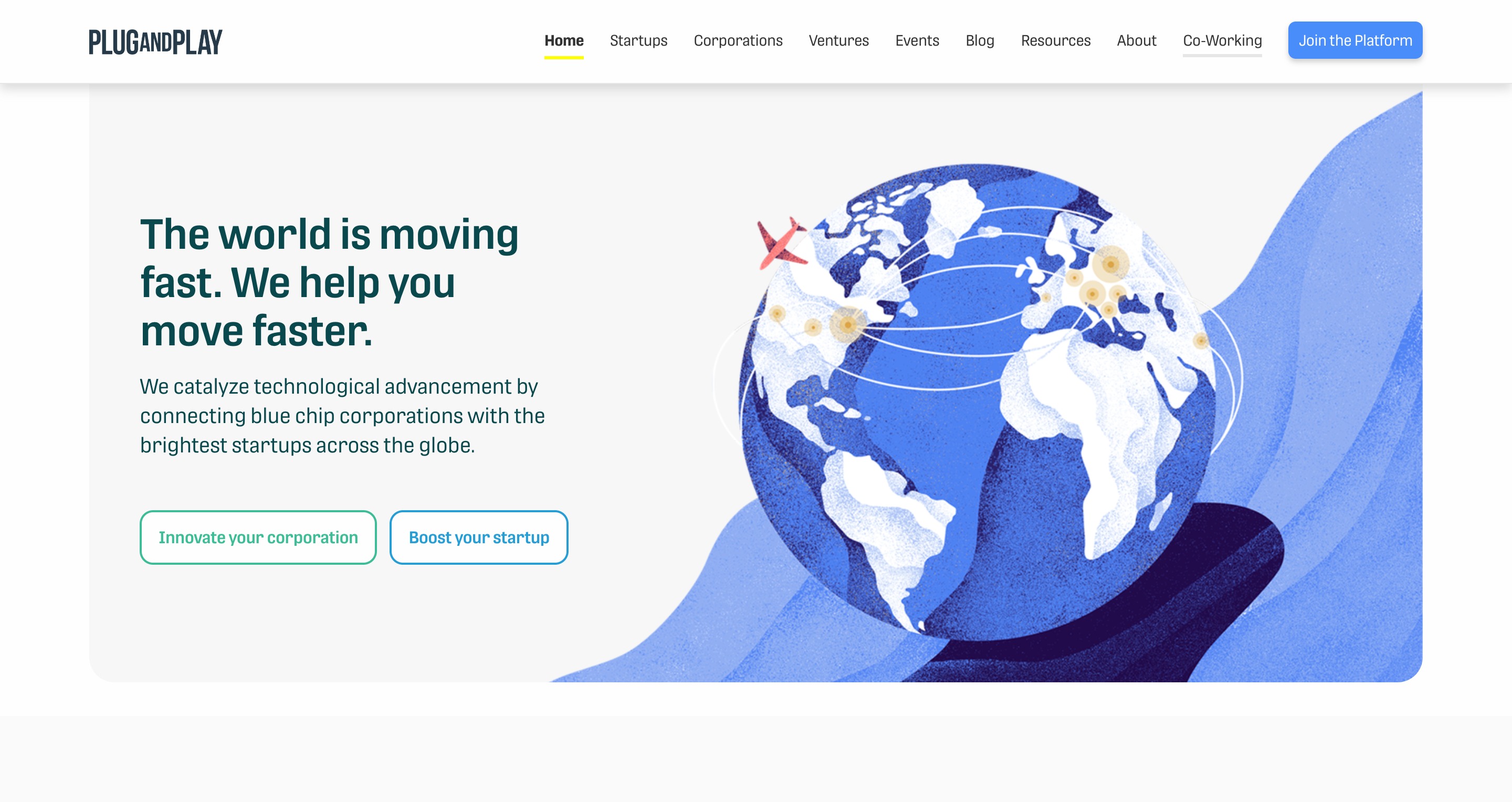Viewport: 1512px width, 802px height.
Task: Select the Corporations menu item
Action: (738, 40)
